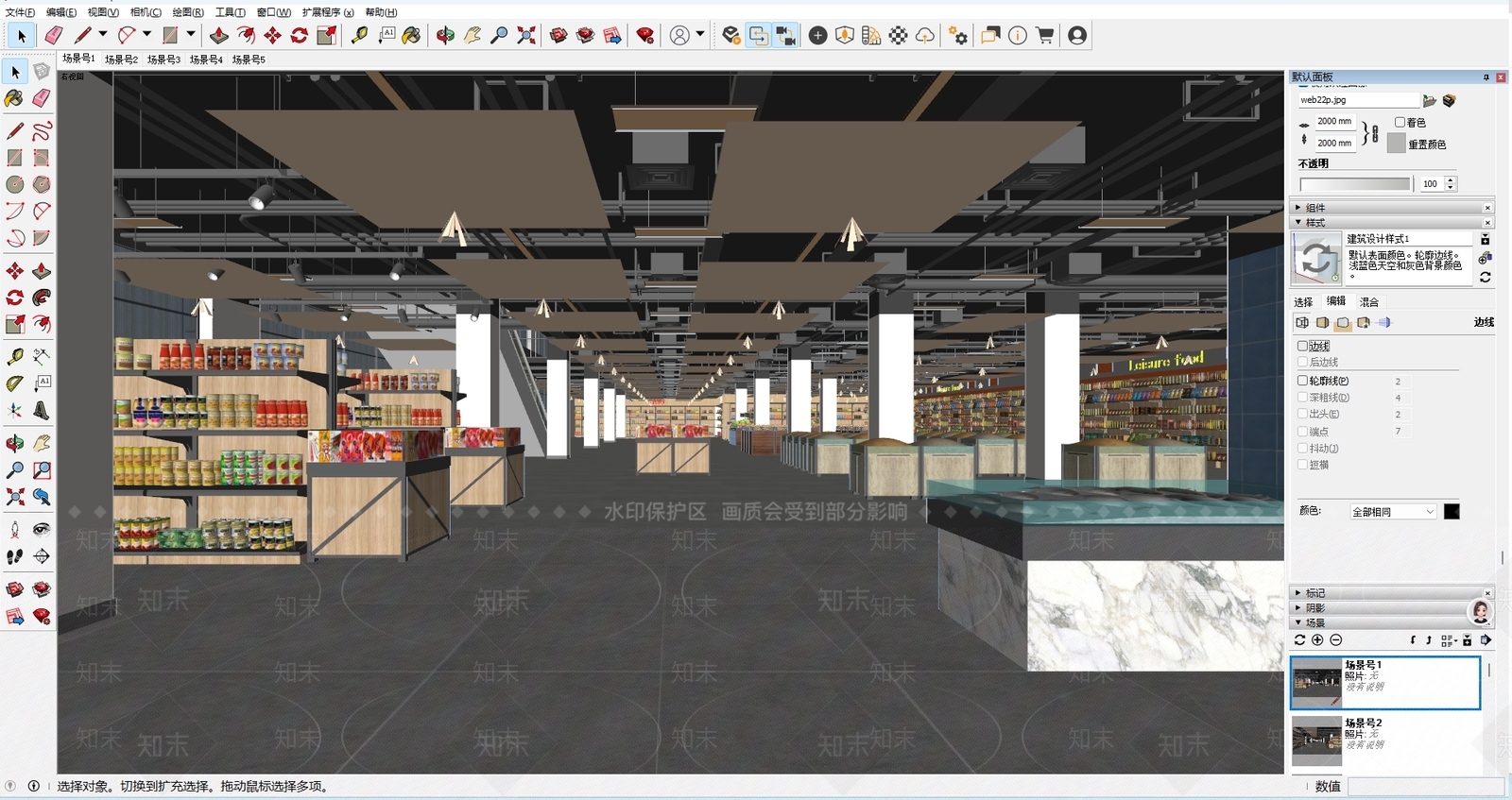
Task: Click the 数值 measurements input box
Action: point(1425,787)
